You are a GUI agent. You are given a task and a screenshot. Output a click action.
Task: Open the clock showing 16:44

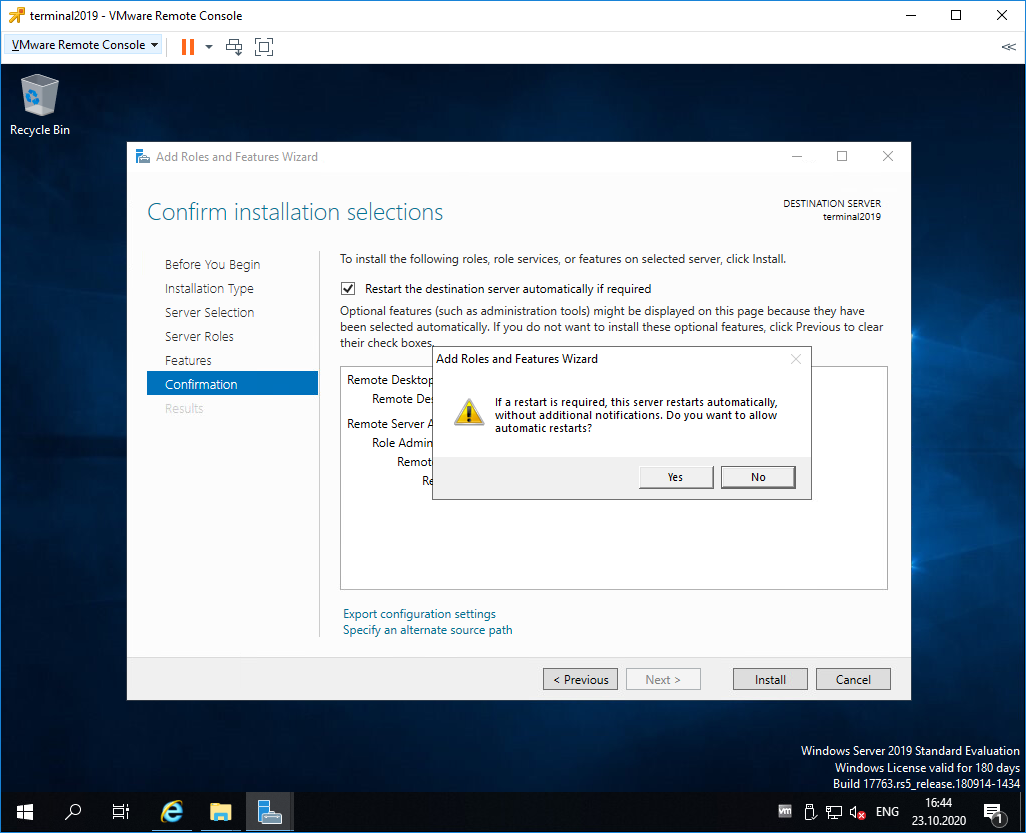click(938, 812)
